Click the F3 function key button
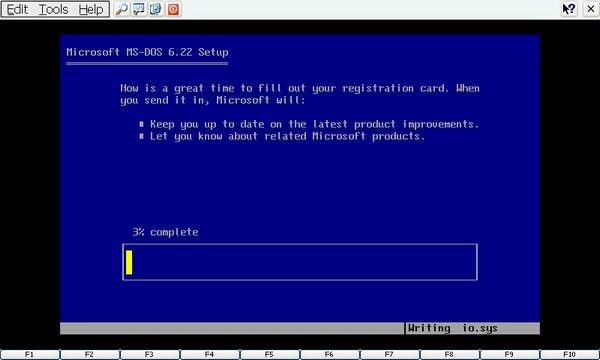600x360 pixels. click(x=150, y=355)
